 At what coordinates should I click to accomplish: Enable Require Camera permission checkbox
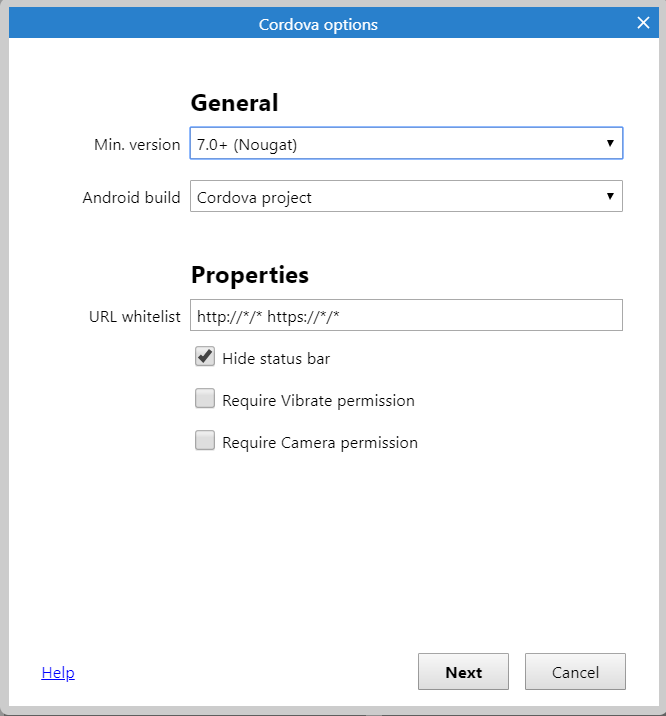tap(205, 441)
